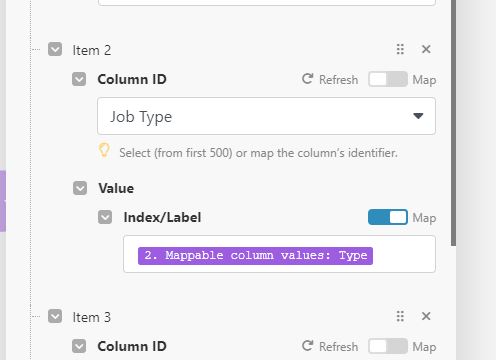The image size is (496, 360).
Task: Disable the Index/Label Map toggle
Action: [x=388, y=217]
